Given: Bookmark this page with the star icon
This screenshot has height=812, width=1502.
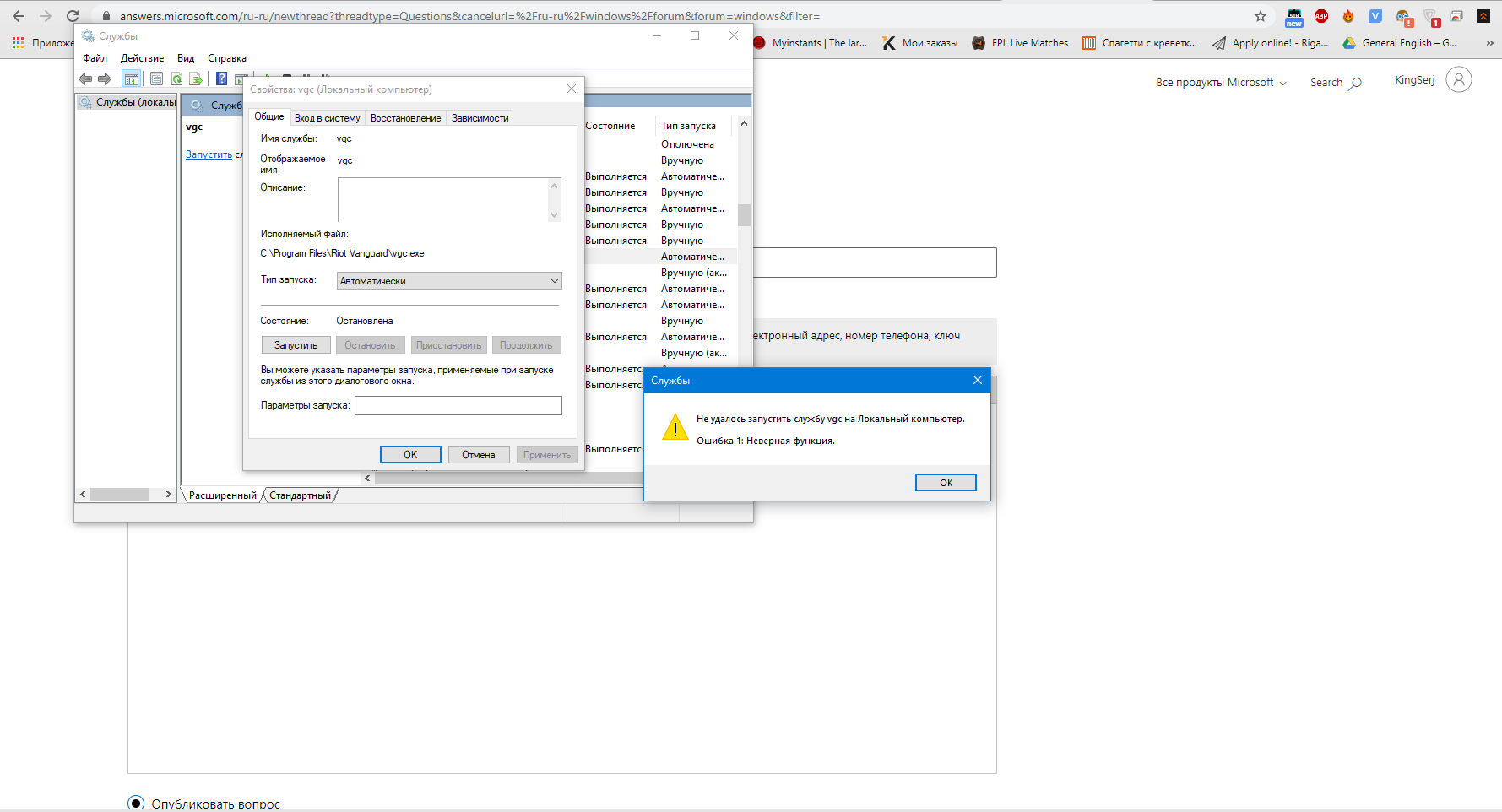Looking at the screenshot, I should 1261,16.
